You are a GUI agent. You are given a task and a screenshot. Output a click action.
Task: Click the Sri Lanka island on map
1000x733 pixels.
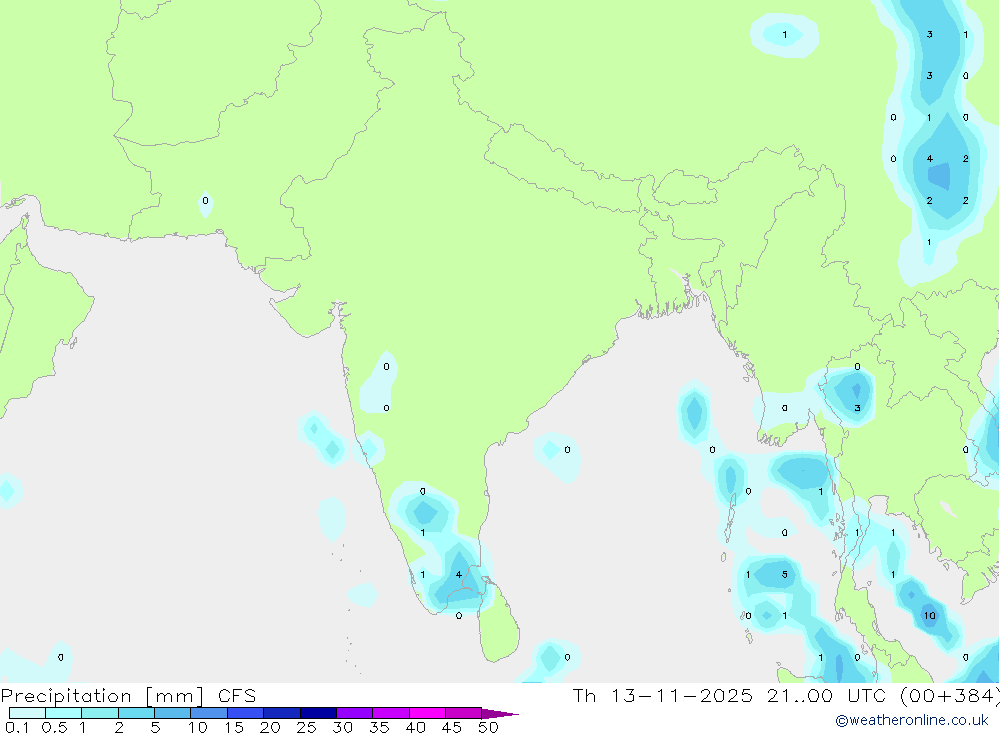pos(499,622)
